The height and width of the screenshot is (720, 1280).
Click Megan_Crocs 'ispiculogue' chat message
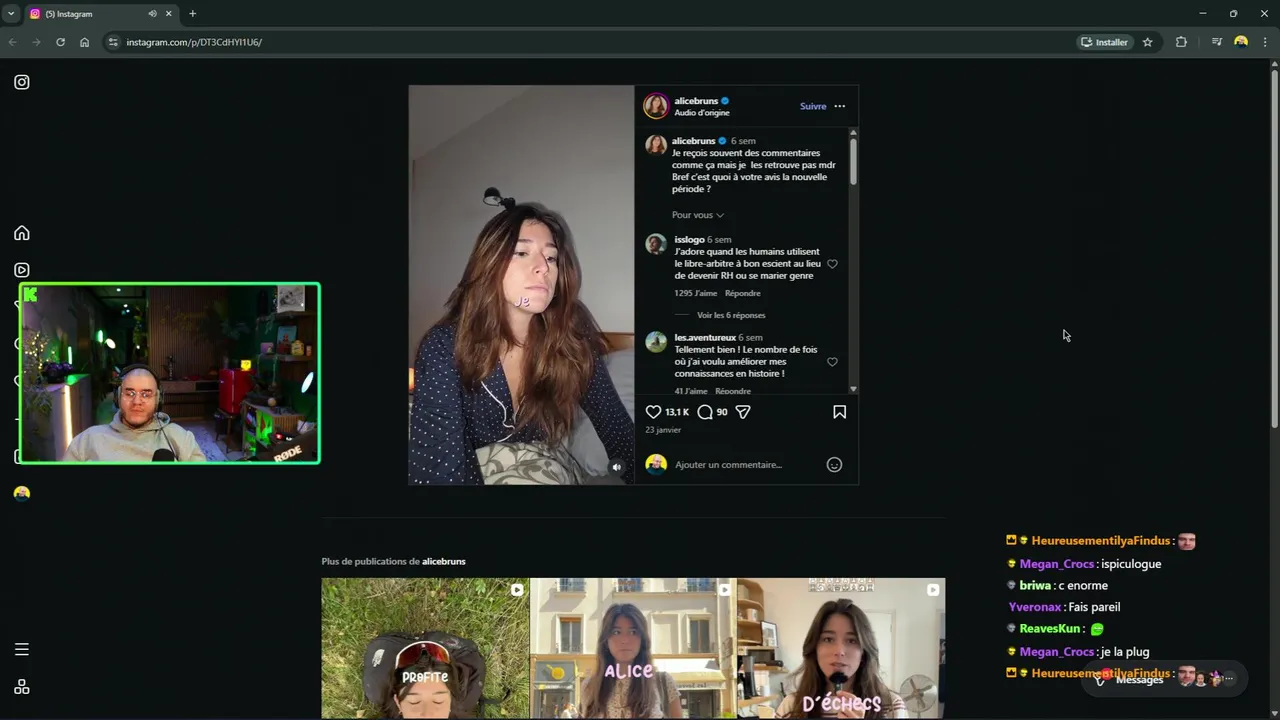click(x=1131, y=564)
